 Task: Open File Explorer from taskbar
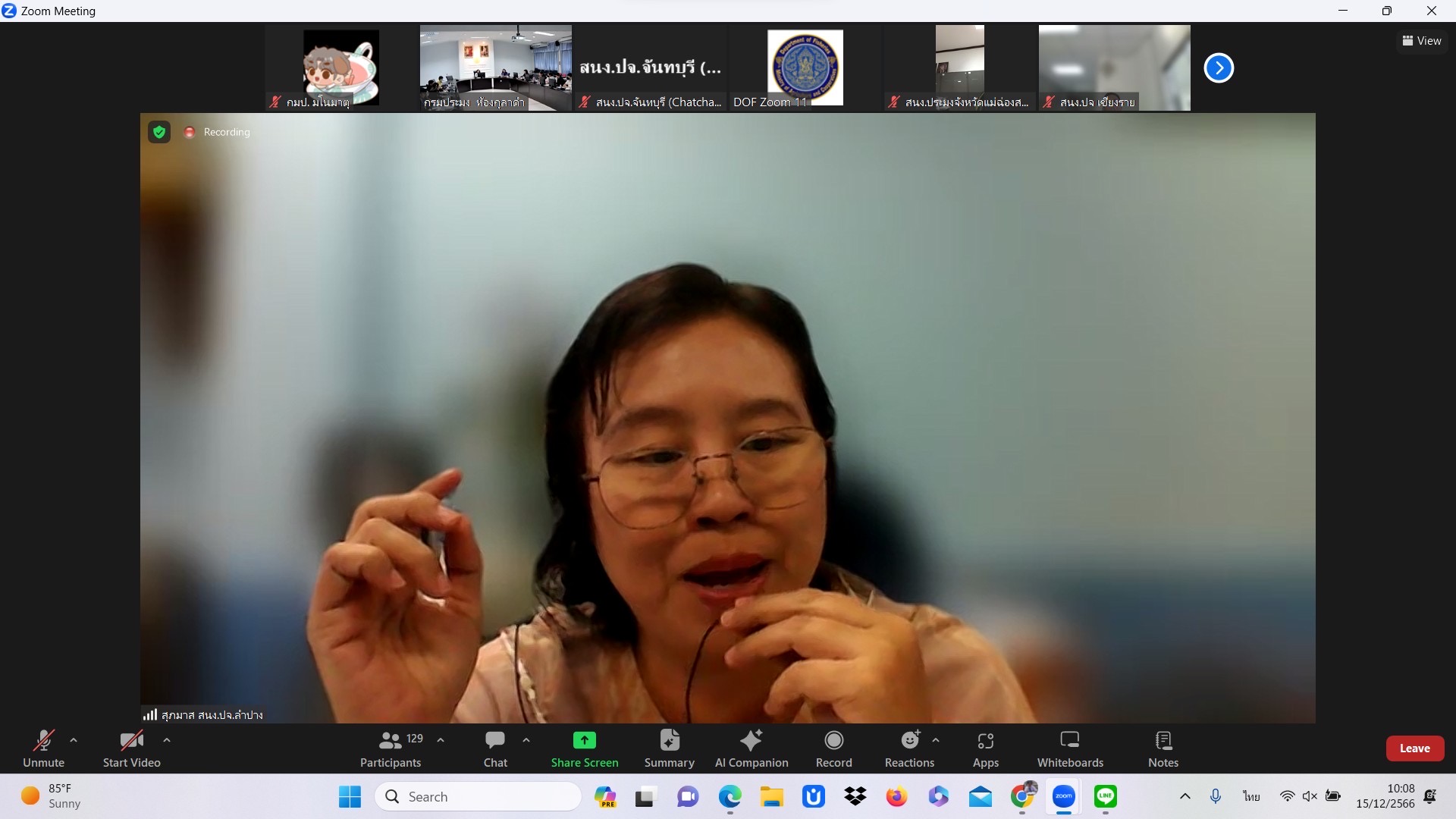772,796
